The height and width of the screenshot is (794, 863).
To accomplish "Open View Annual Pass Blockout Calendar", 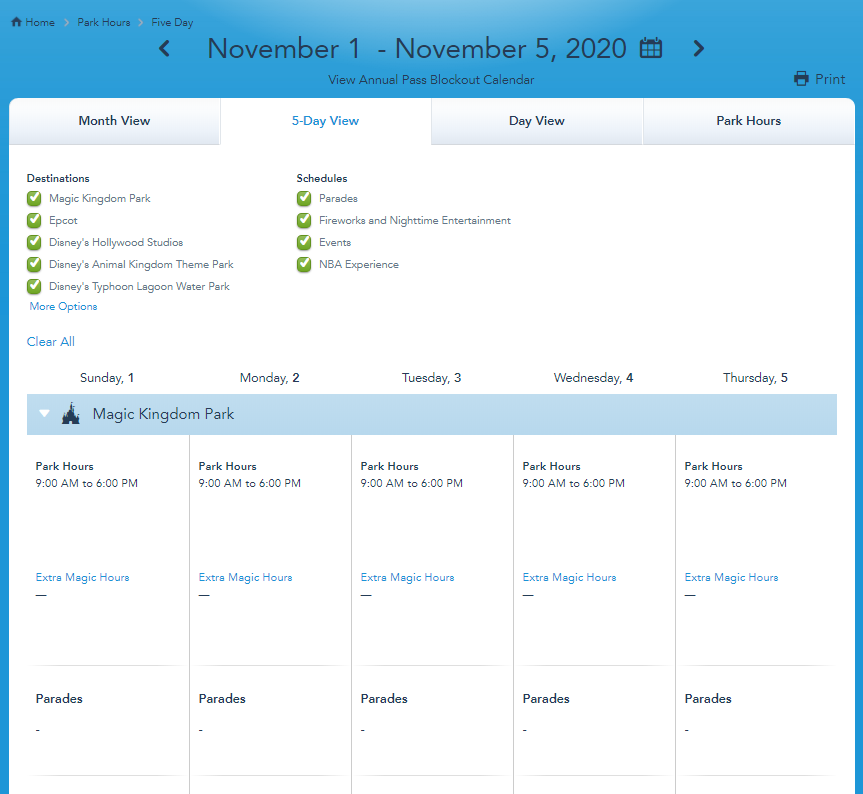I will 431,80.
